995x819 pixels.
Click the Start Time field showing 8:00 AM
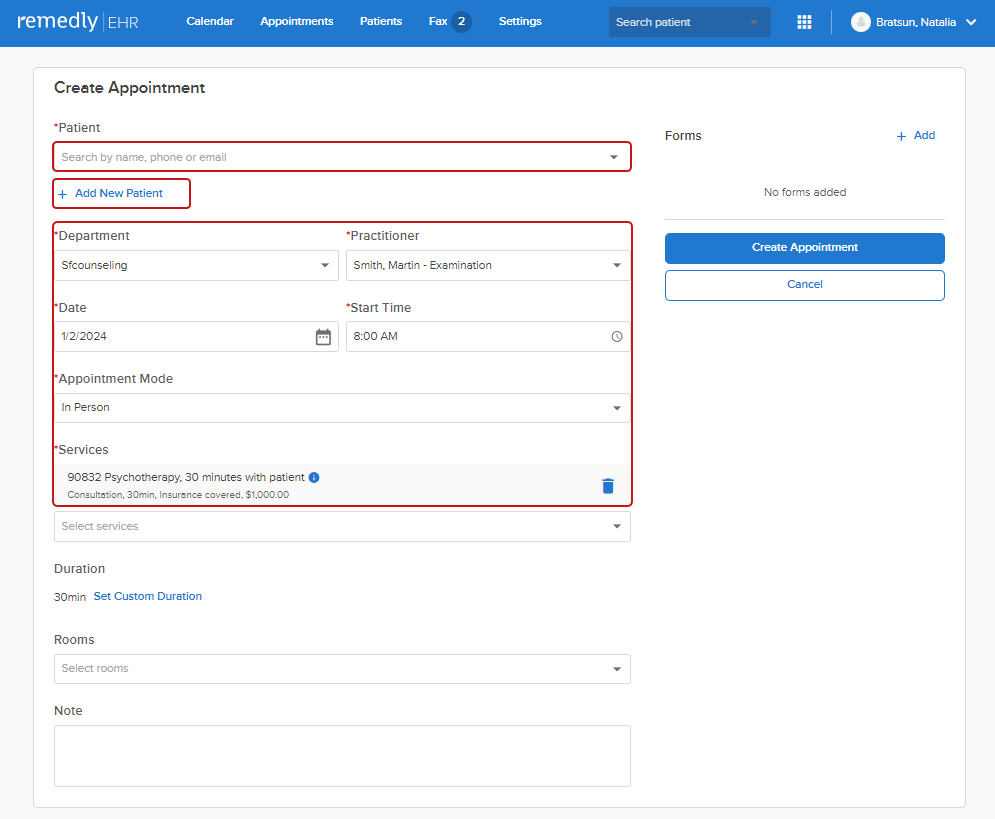coord(488,336)
